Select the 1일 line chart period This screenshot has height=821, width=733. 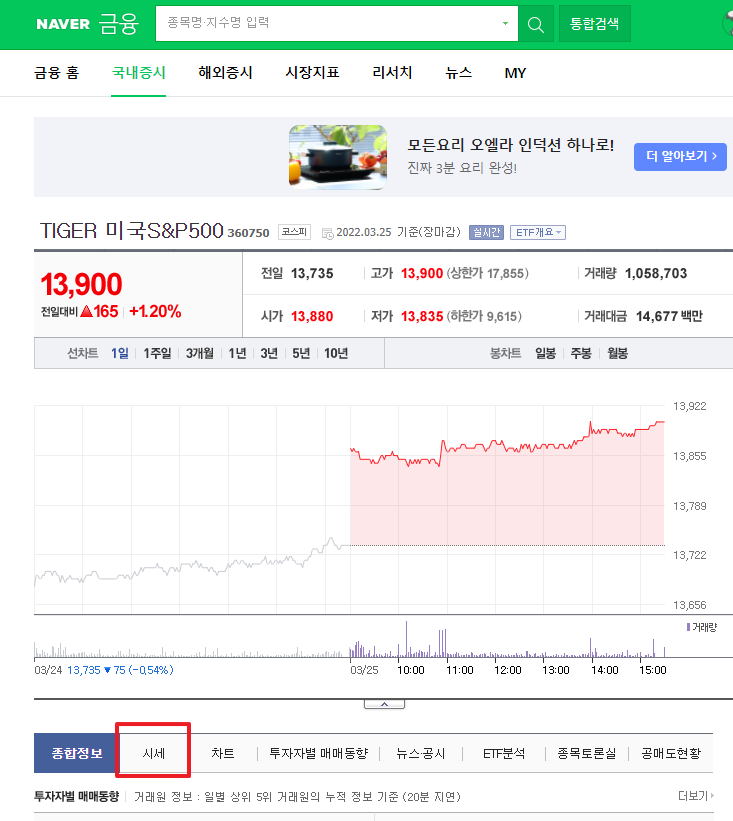[119, 353]
